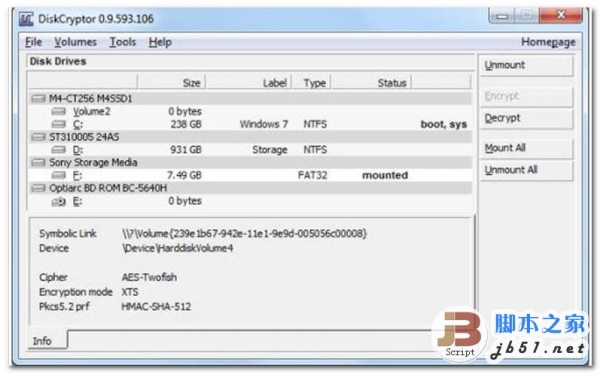Click the Volume2 drive icon
The width and height of the screenshot is (600, 374).
[58, 111]
